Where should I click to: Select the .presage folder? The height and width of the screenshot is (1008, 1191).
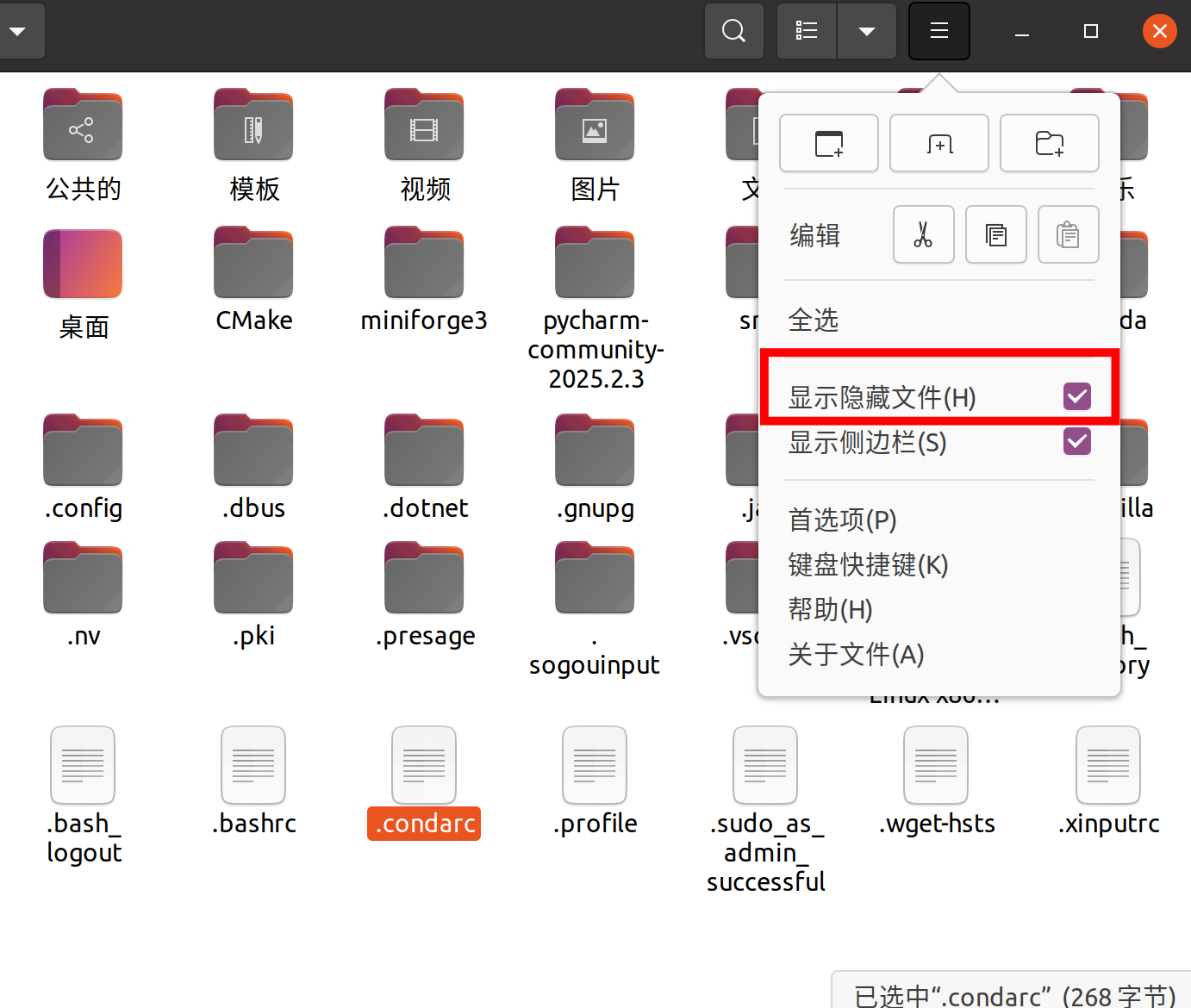click(x=424, y=578)
